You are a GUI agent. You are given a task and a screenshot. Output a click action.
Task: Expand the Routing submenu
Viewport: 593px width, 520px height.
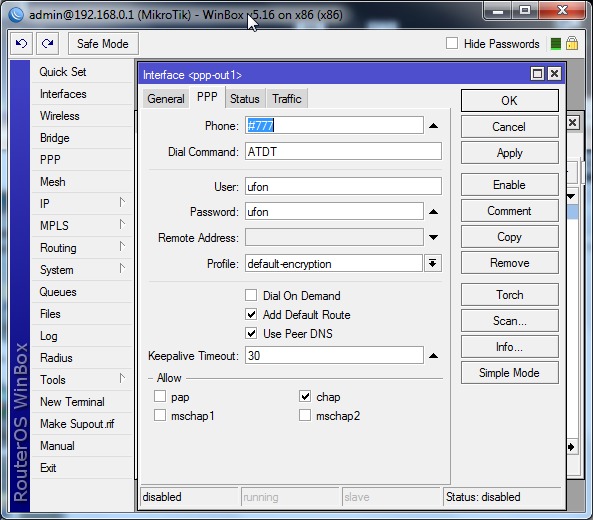coord(122,247)
